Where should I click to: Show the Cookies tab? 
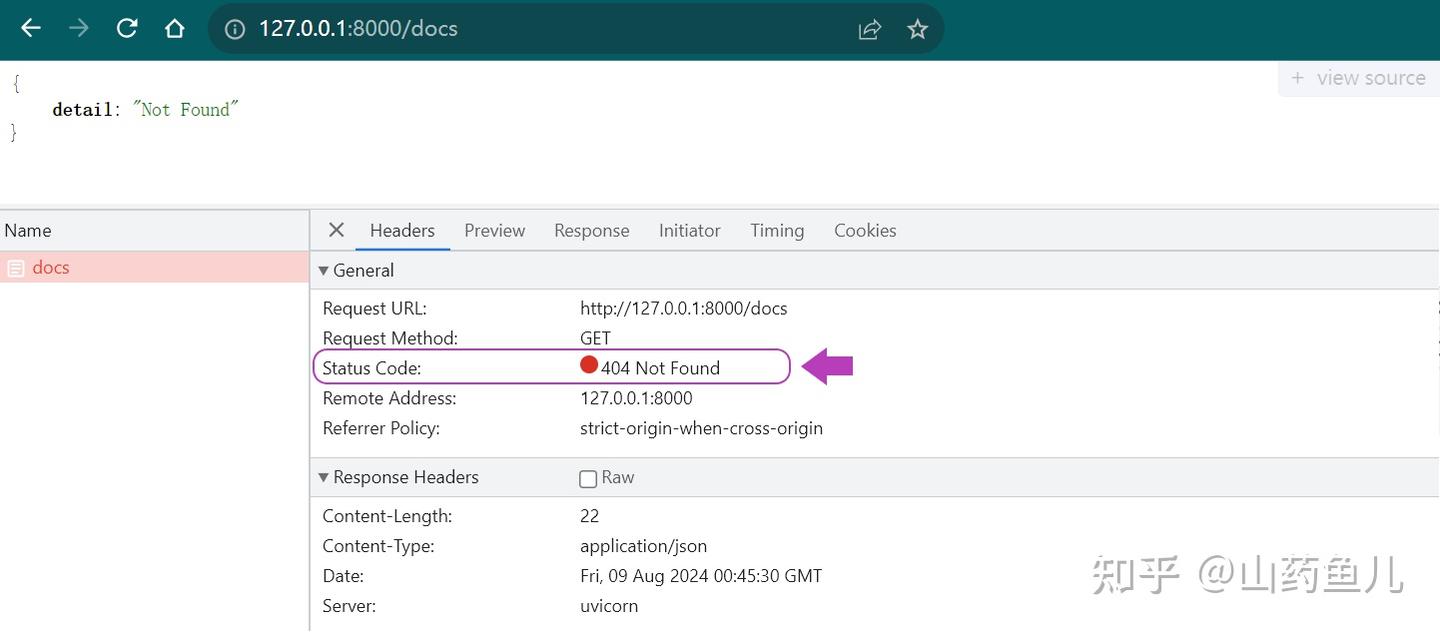point(865,230)
